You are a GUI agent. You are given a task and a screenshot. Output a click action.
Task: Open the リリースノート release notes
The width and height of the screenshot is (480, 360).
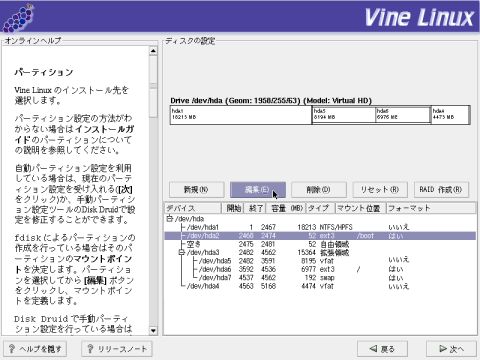(x=117, y=349)
